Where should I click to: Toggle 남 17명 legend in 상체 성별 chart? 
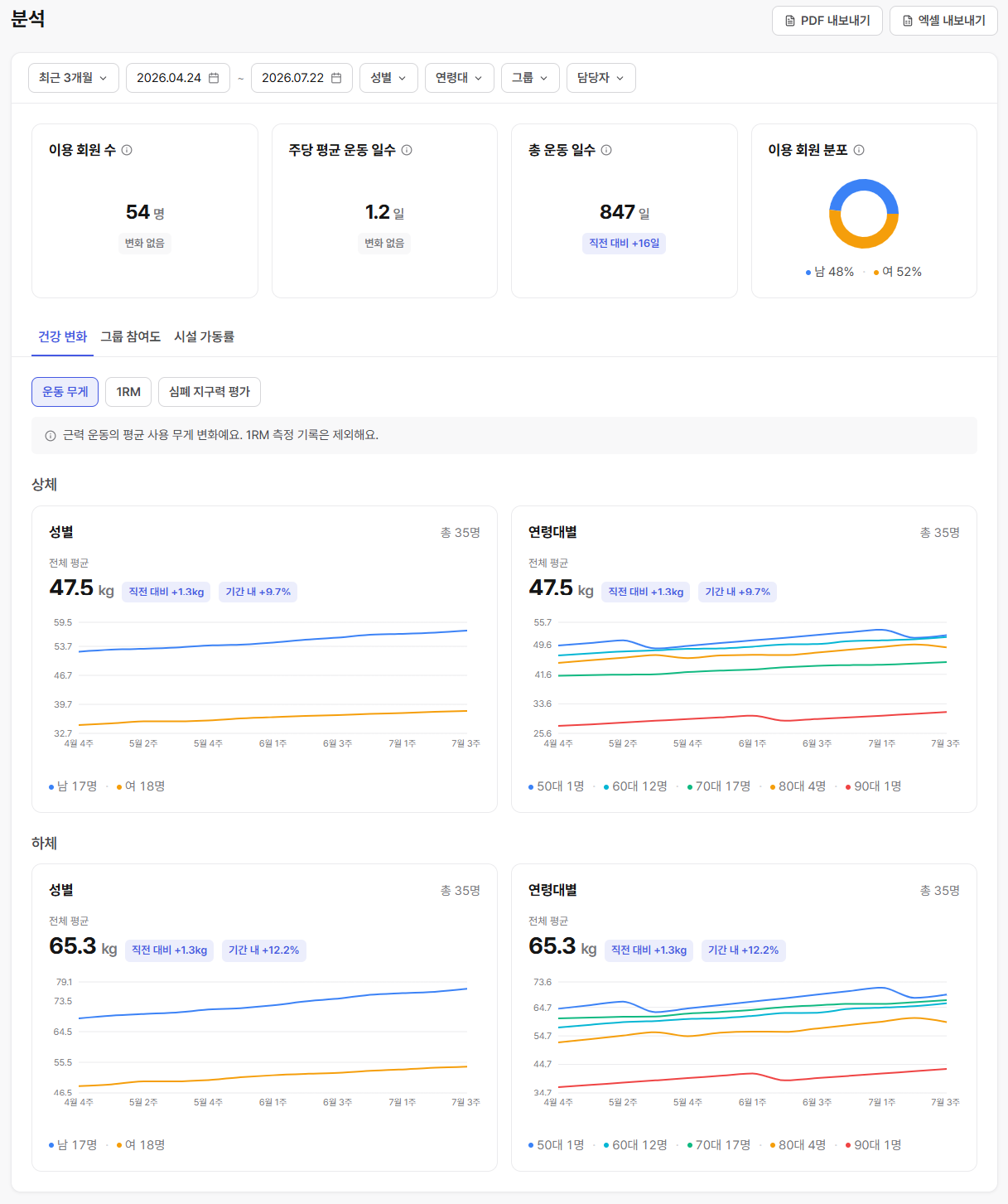[73, 786]
